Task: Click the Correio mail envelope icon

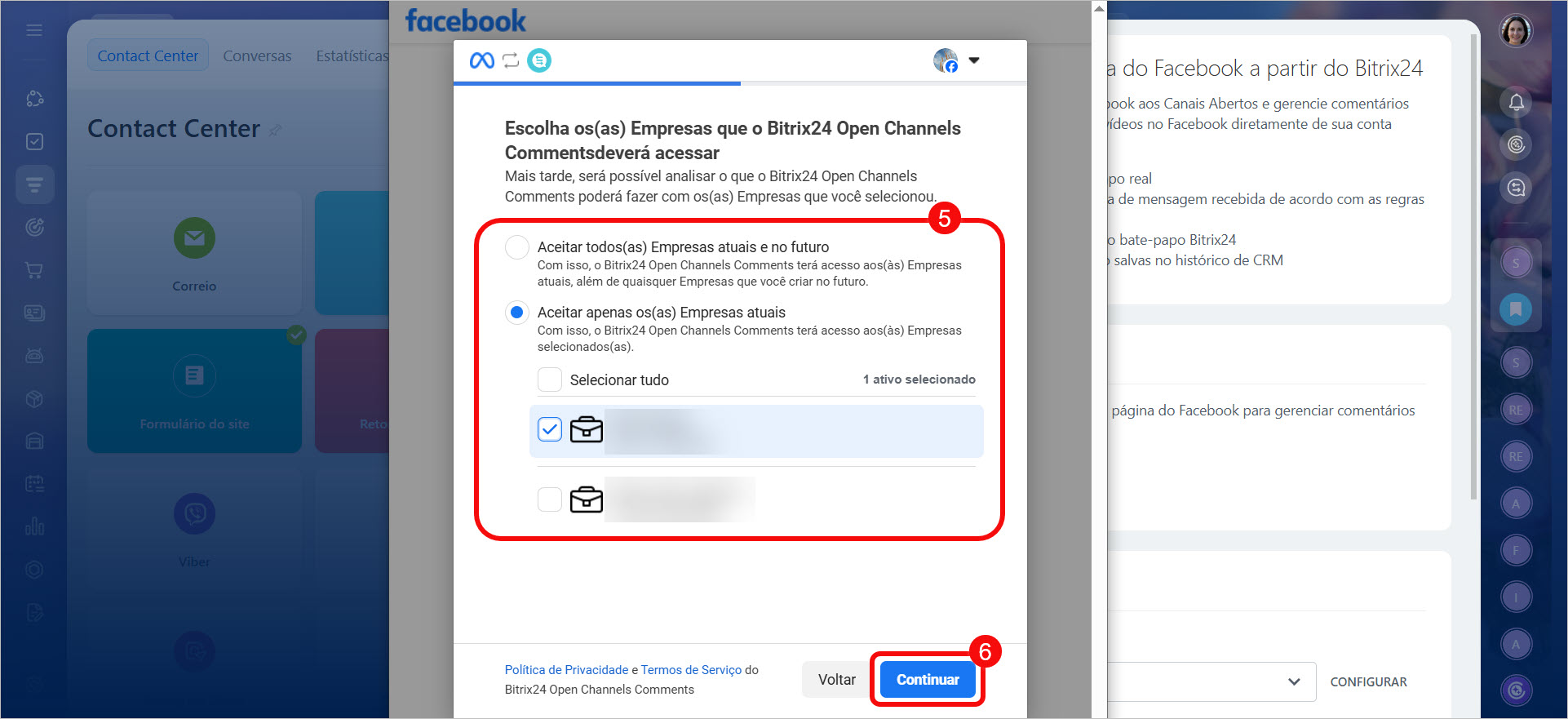Action: click(x=194, y=238)
